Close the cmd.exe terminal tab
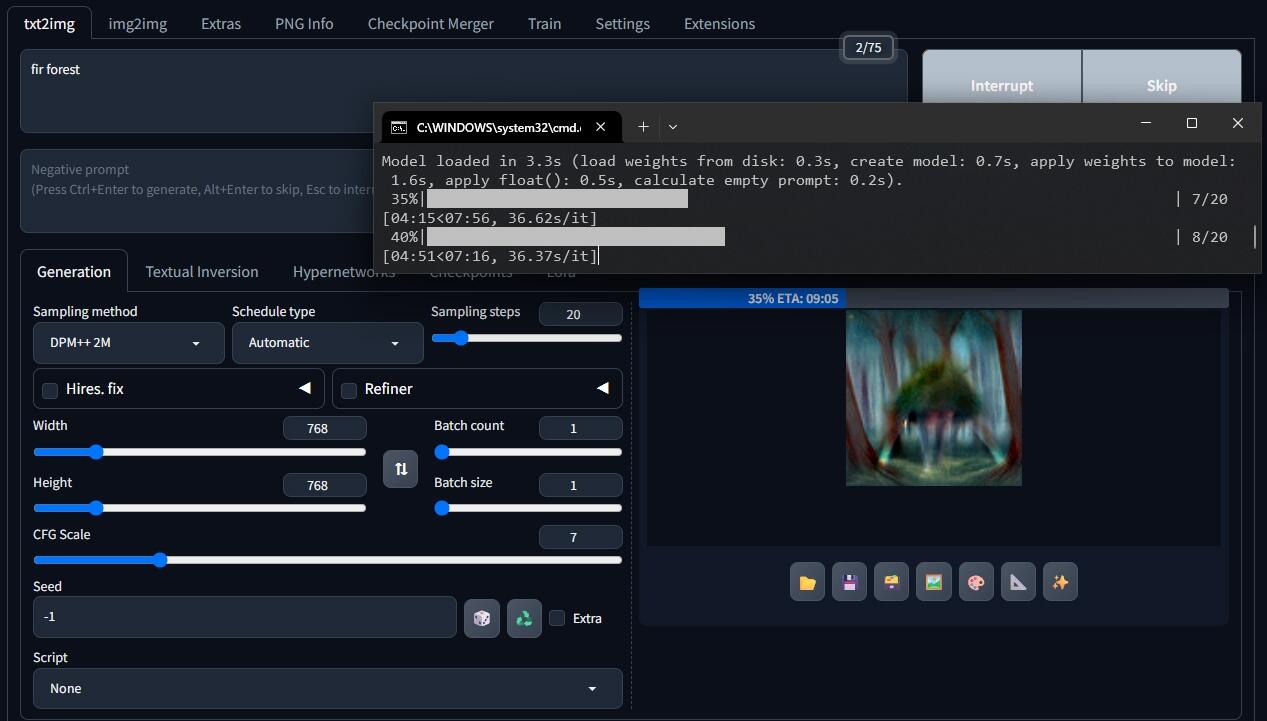Image resolution: width=1267 pixels, height=721 pixels. (600, 126)
